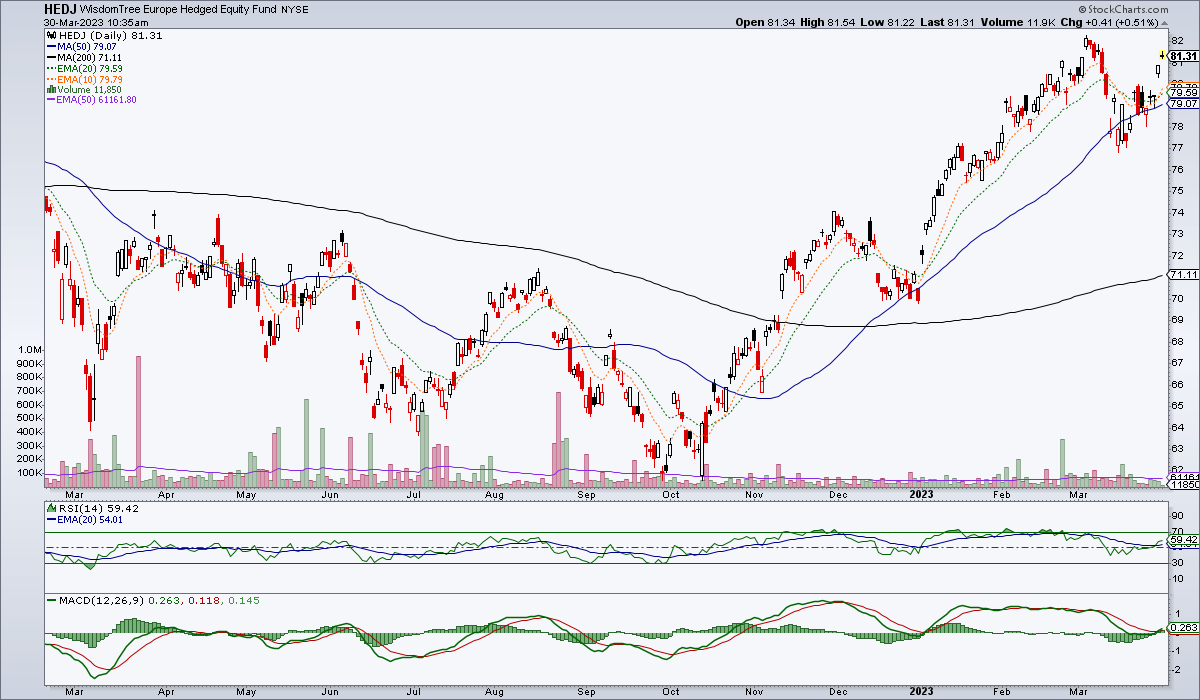
Task: Click the 79.07 blue price tag
Action: [1183, 103]
